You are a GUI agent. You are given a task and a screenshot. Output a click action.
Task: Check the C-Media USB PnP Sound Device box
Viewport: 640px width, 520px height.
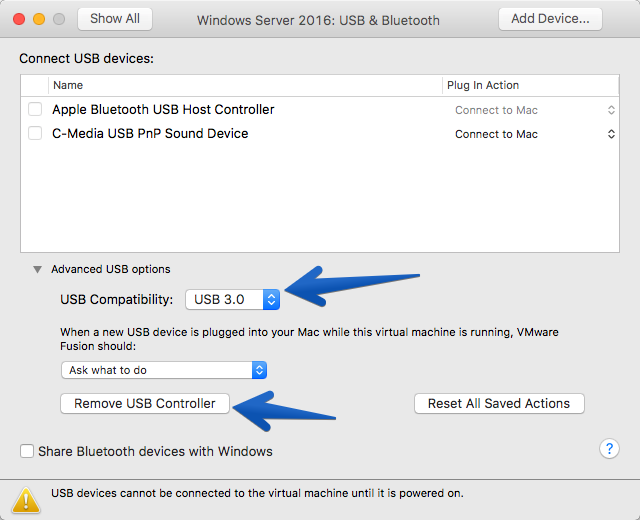[35, 133]
